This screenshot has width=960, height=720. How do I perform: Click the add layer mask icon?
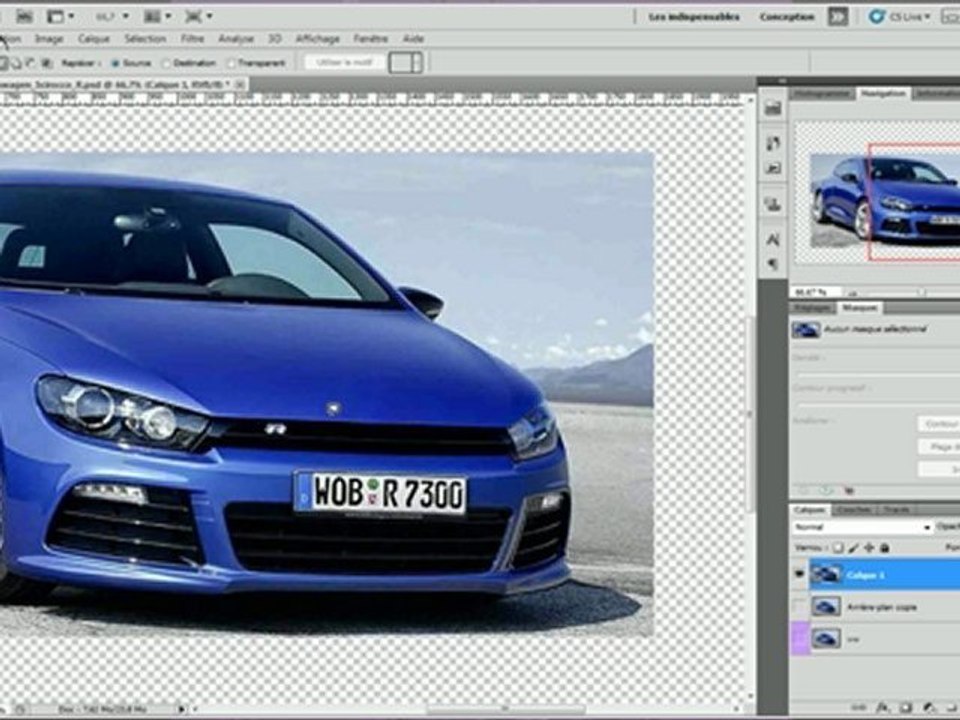(x=906, y=708)
